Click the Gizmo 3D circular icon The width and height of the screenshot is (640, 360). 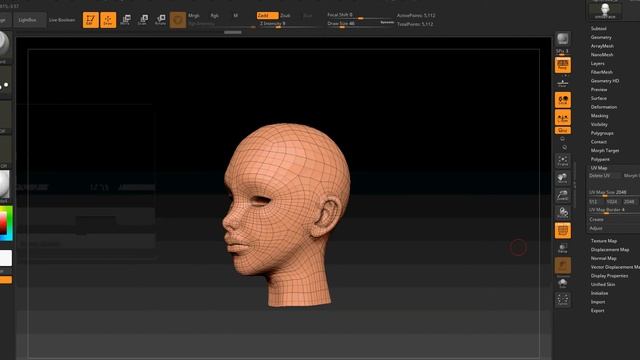(178, 20)
